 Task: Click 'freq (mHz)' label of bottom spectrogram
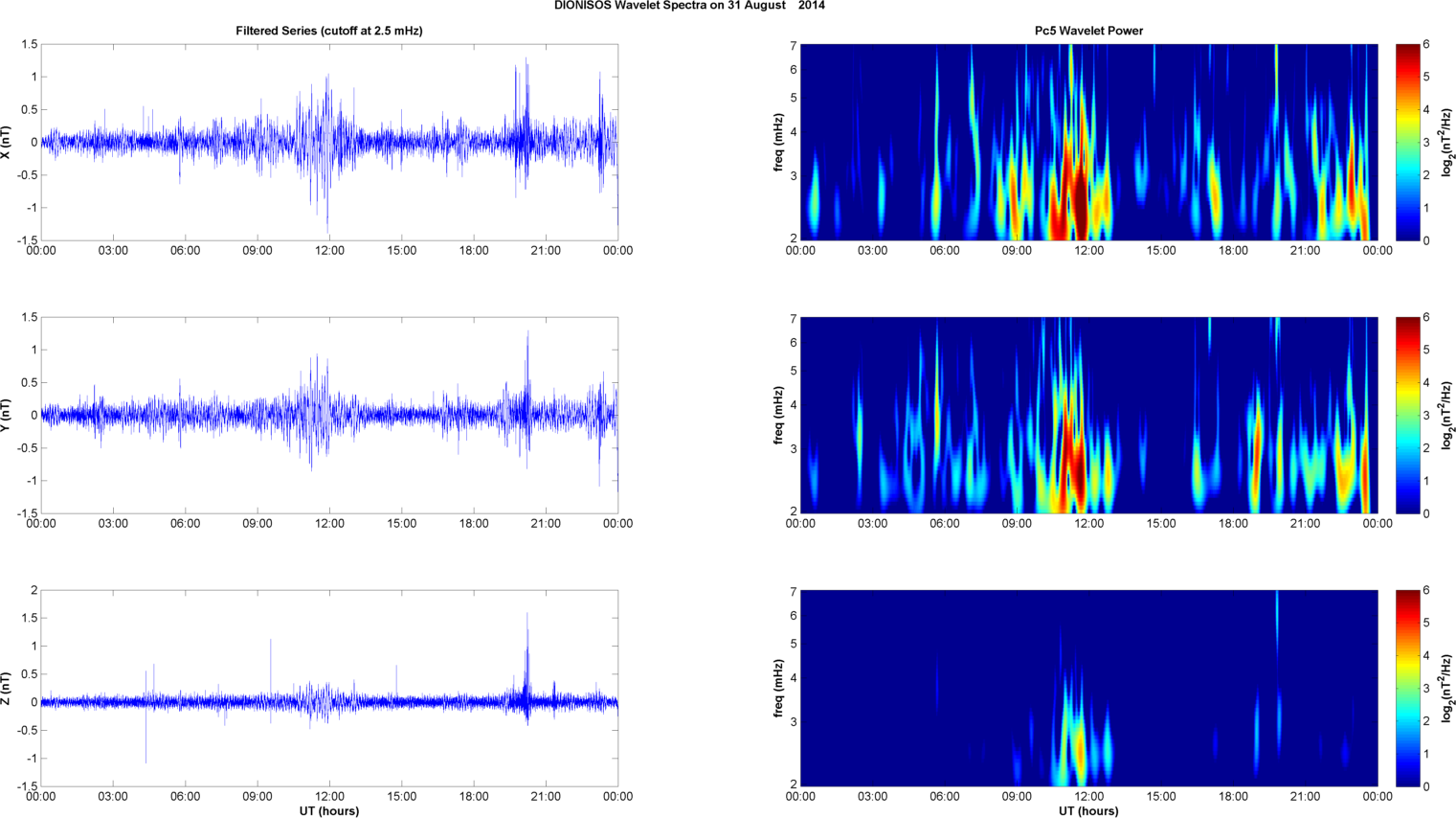point(779,689)
